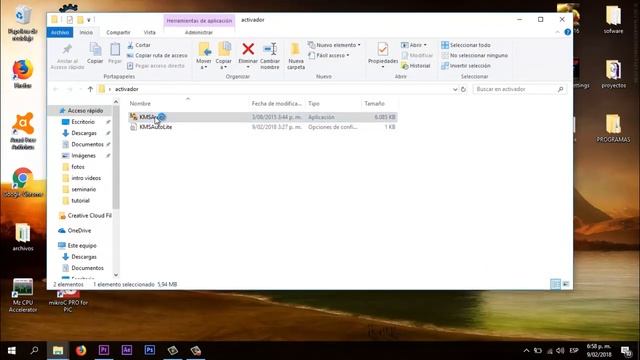
Task: Expand the Abrir dropdown arrow
Action: (x=425, y=45)
